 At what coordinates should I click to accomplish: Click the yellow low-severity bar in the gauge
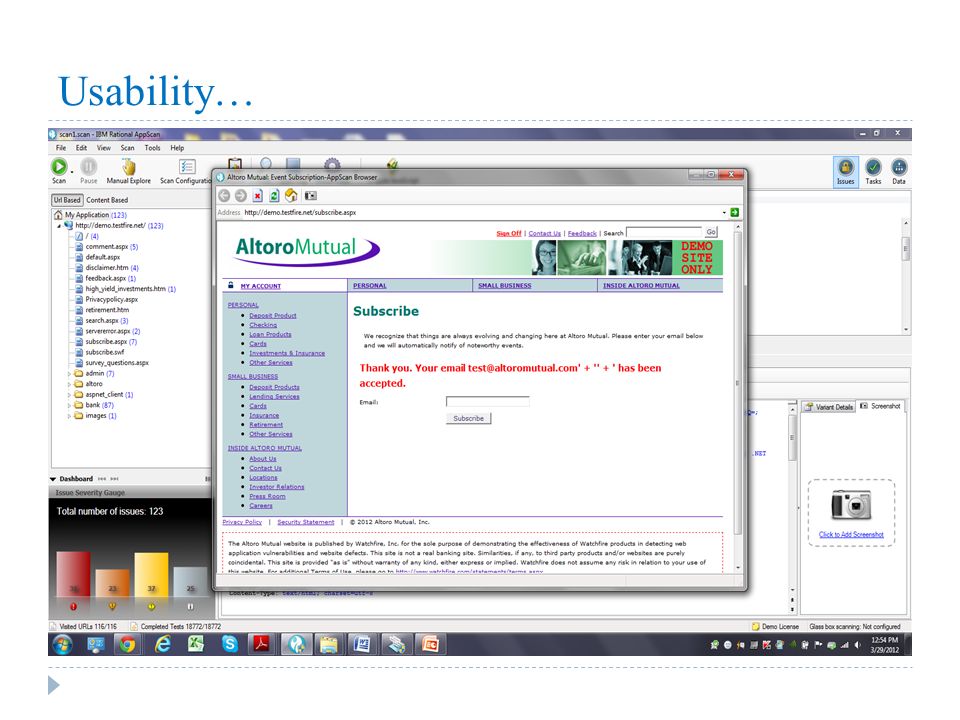(151, 575)
